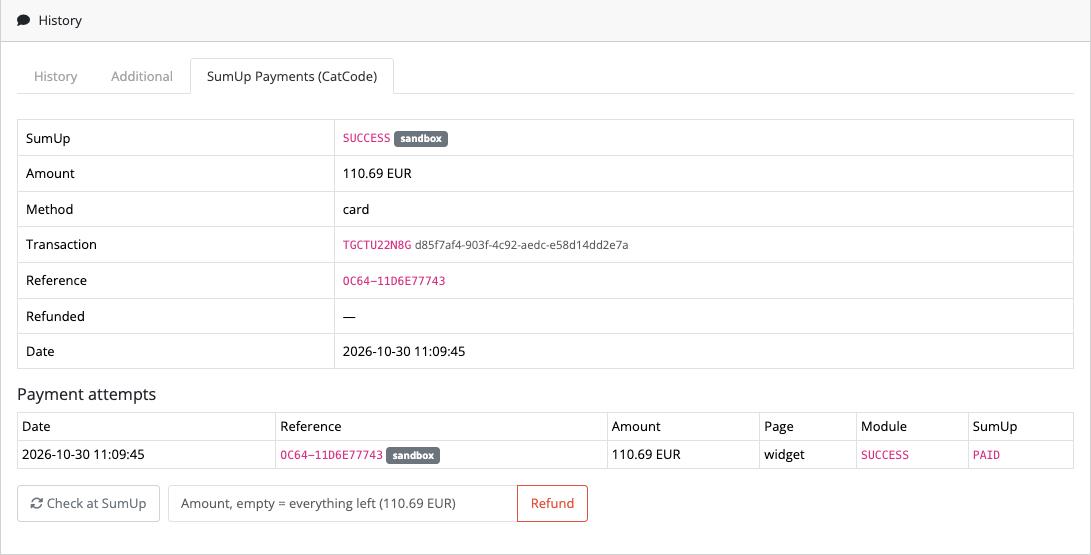Viewport: 1091px width, 555px height.
Task: Click the reference code in Payment attempts row
Action: (x=331, y=455)
